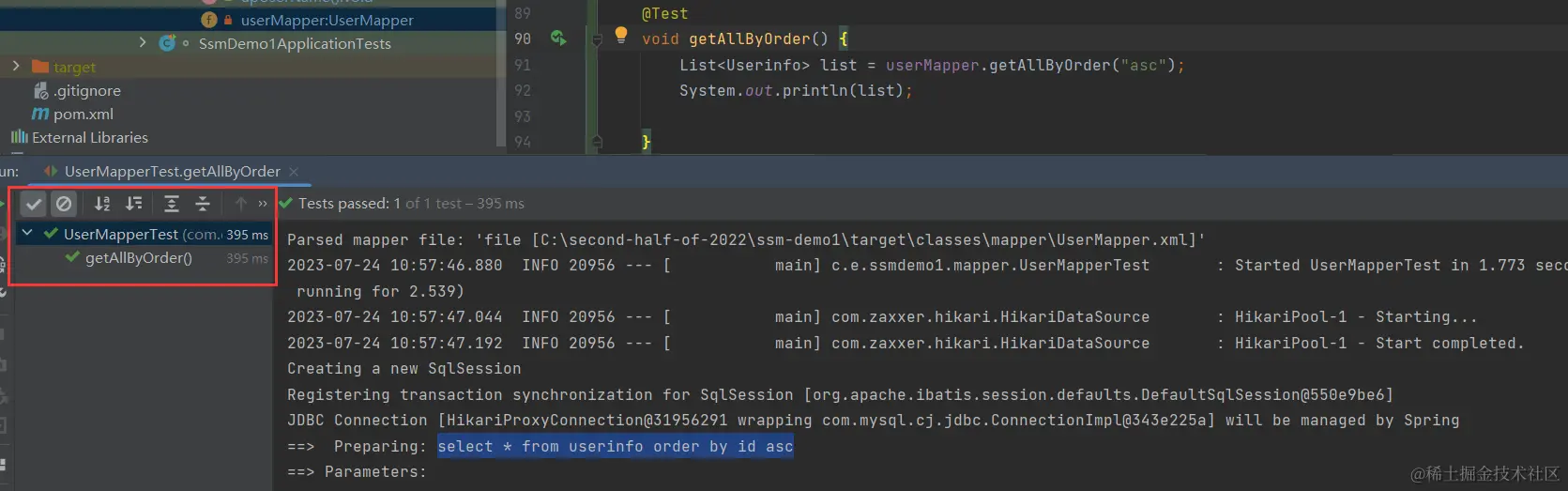Select the UserMapperTest result row
Viewport: 1568px width, 491px height.
pos(145,234)
